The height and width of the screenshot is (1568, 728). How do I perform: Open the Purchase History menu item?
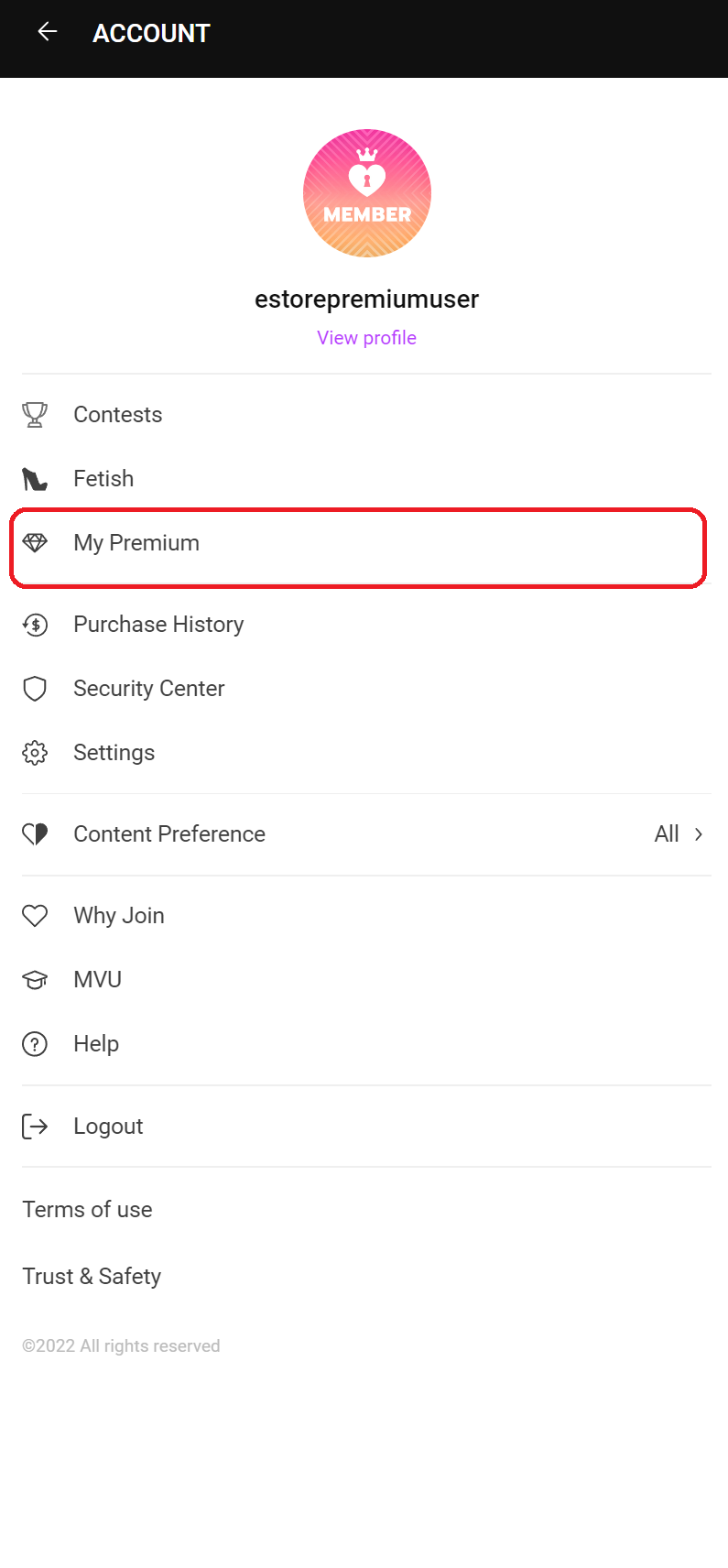pos(158,625)
